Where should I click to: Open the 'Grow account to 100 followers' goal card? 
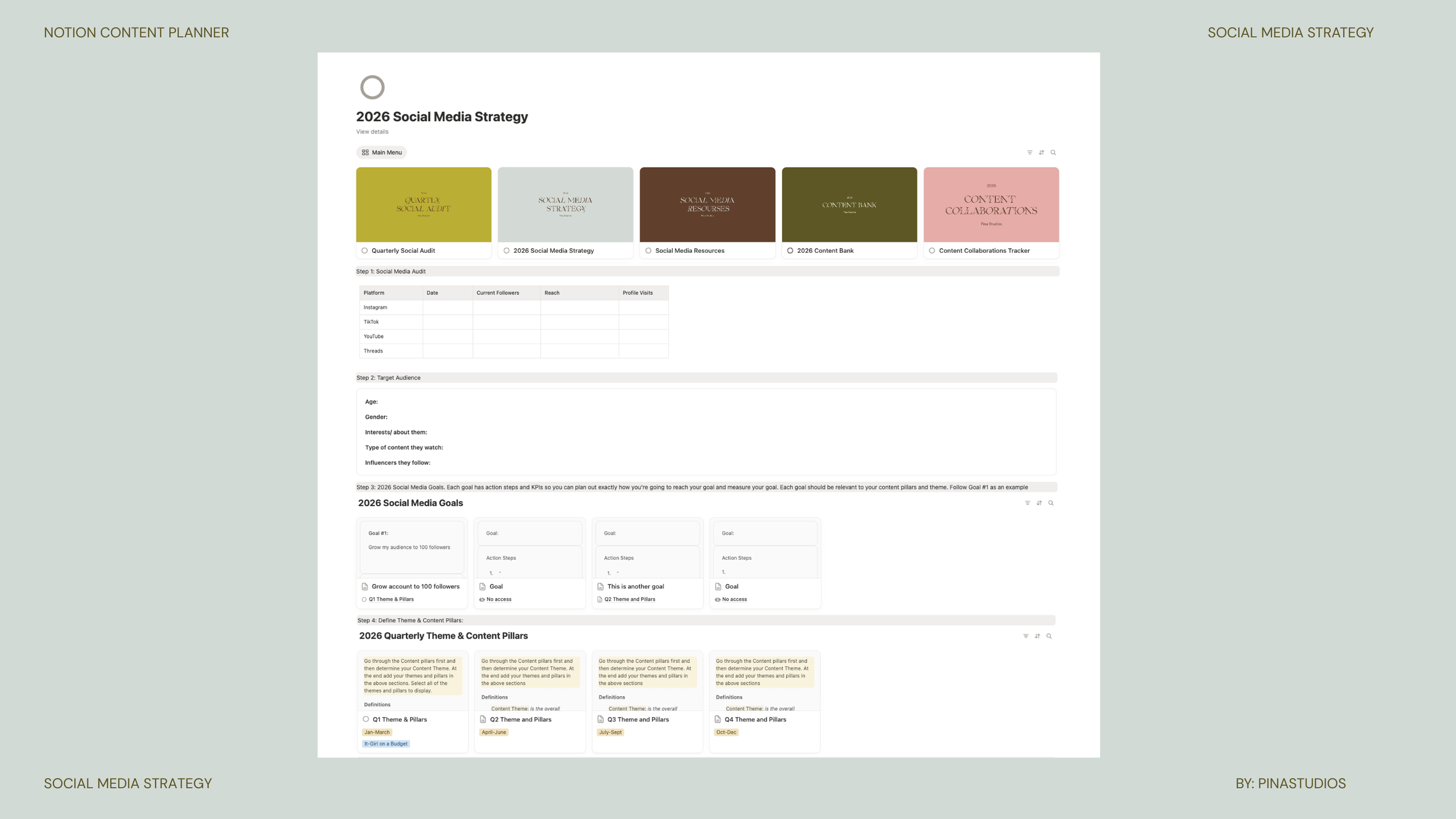[x=415, y=586]
